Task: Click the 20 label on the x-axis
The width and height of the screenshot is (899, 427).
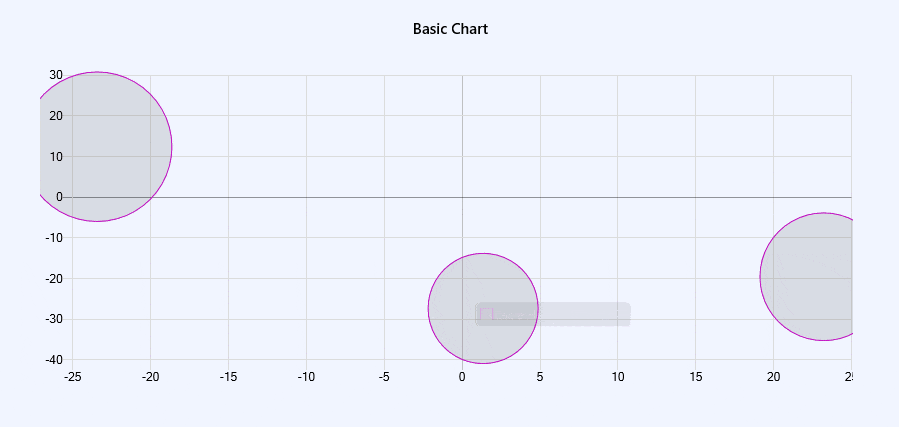Action: (x=773, y=377)
